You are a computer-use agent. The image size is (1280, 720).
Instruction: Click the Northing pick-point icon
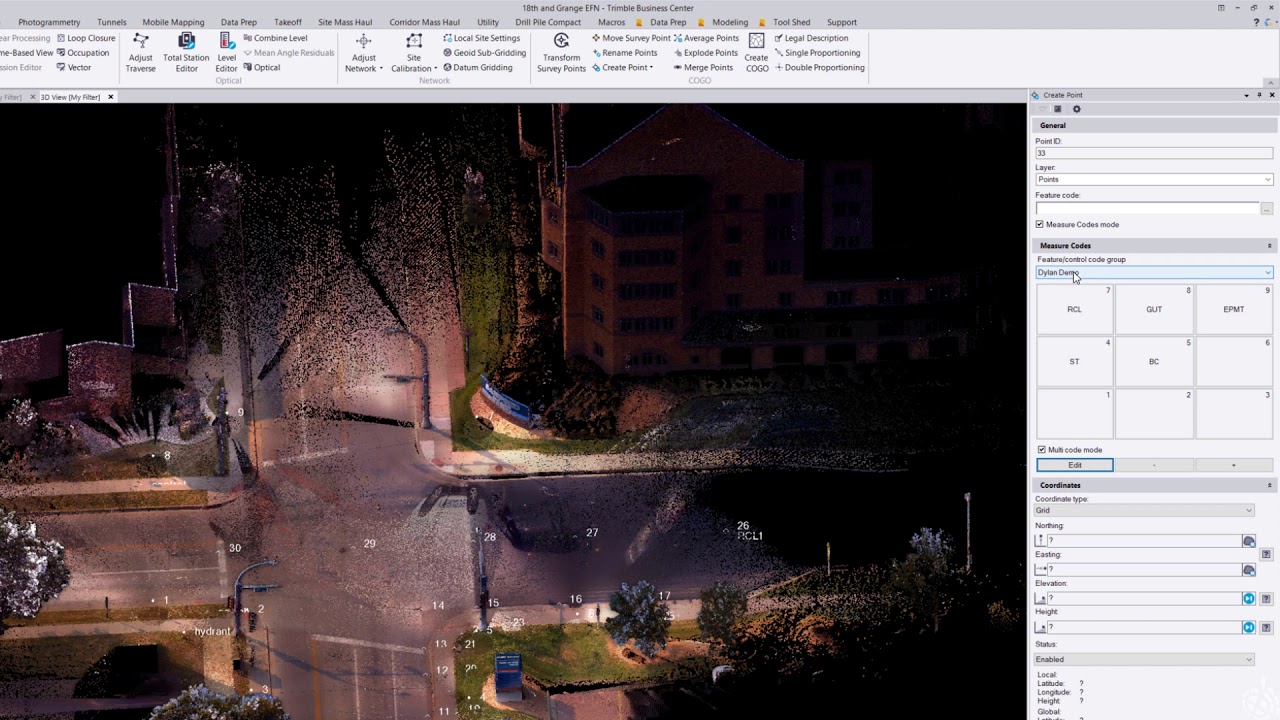(x=1248, y=541)
